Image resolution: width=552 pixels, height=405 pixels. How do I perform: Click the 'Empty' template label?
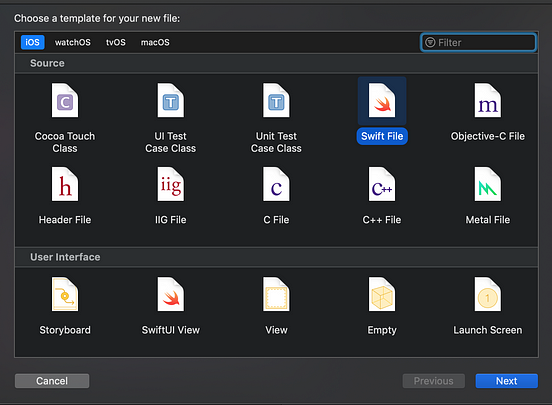coord(382,330)
